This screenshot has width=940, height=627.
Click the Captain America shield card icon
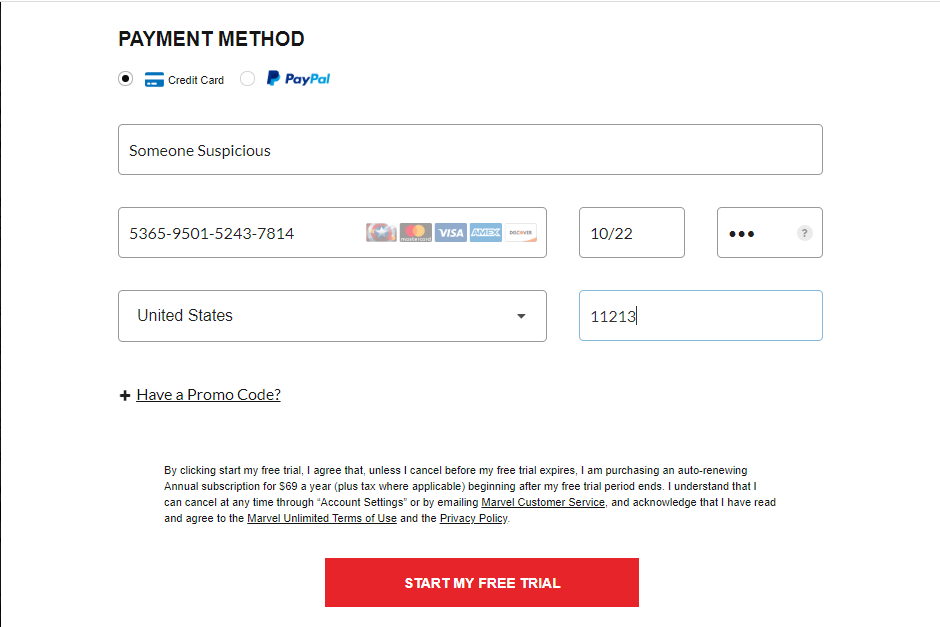(x=381, y=233)
